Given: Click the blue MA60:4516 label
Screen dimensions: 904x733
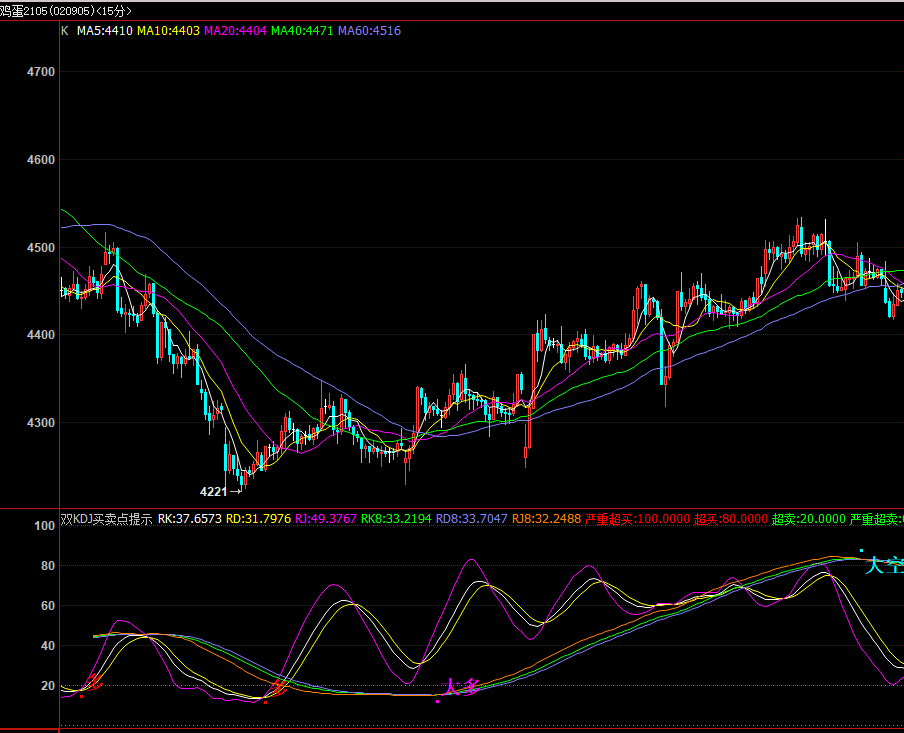Looking at the screenshot, I should pos(369,31).
